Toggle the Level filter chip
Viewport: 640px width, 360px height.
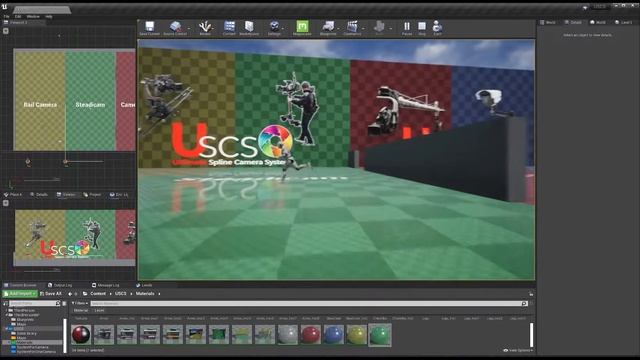[99, 311]
